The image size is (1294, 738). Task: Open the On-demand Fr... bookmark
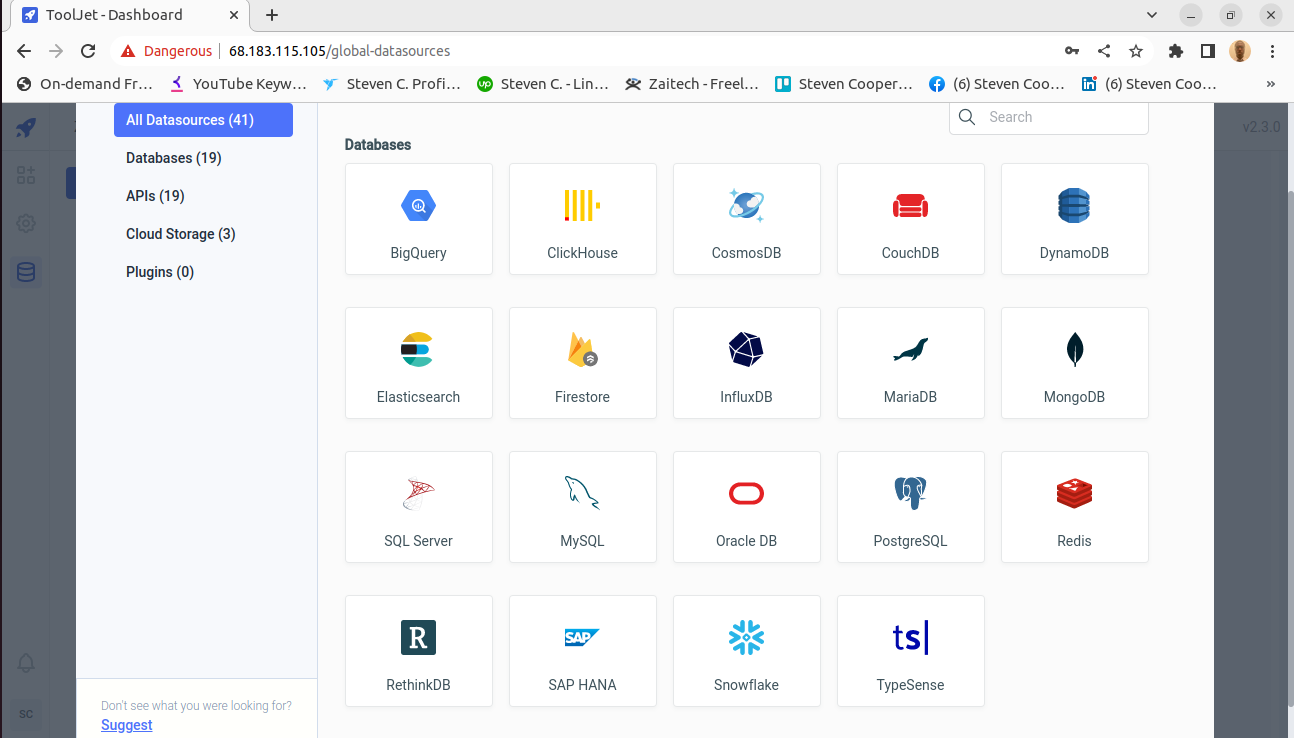click(x=84, y=84)
